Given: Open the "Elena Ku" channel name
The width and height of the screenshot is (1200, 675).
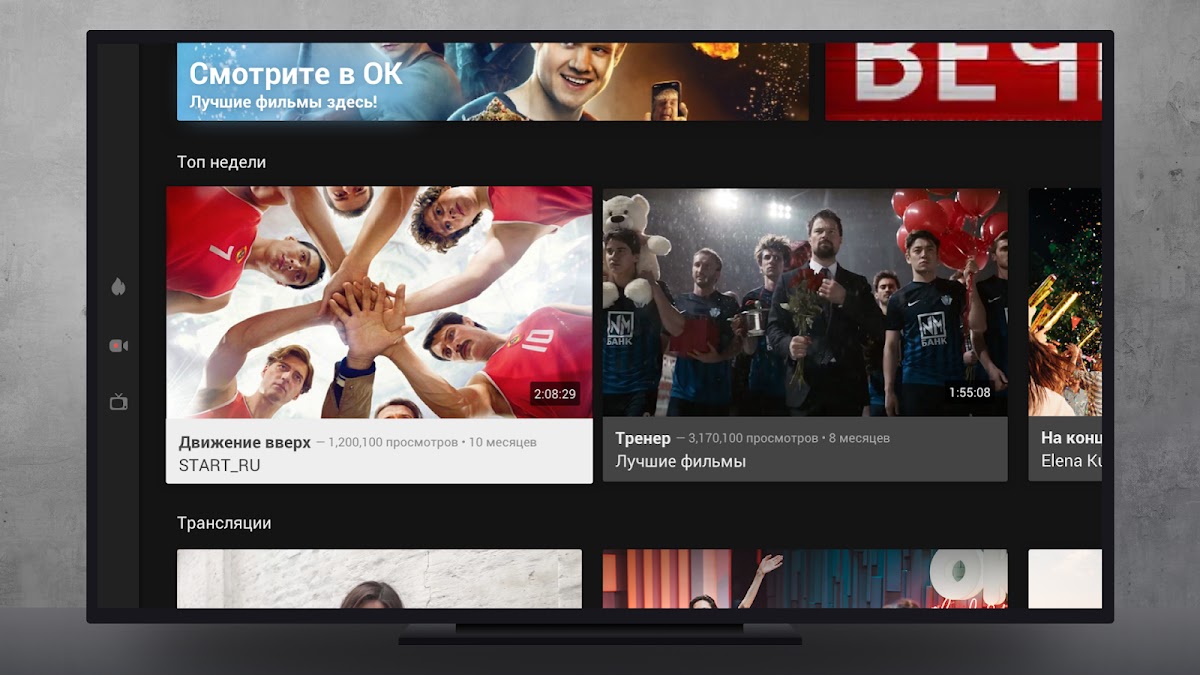Looking at the screenshot, I should 1070,462.
